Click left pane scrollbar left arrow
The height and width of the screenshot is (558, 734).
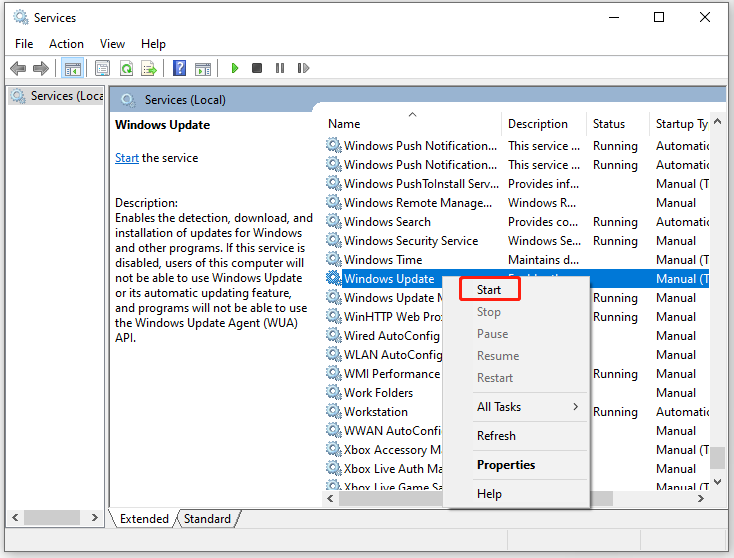tap(15, 518)
